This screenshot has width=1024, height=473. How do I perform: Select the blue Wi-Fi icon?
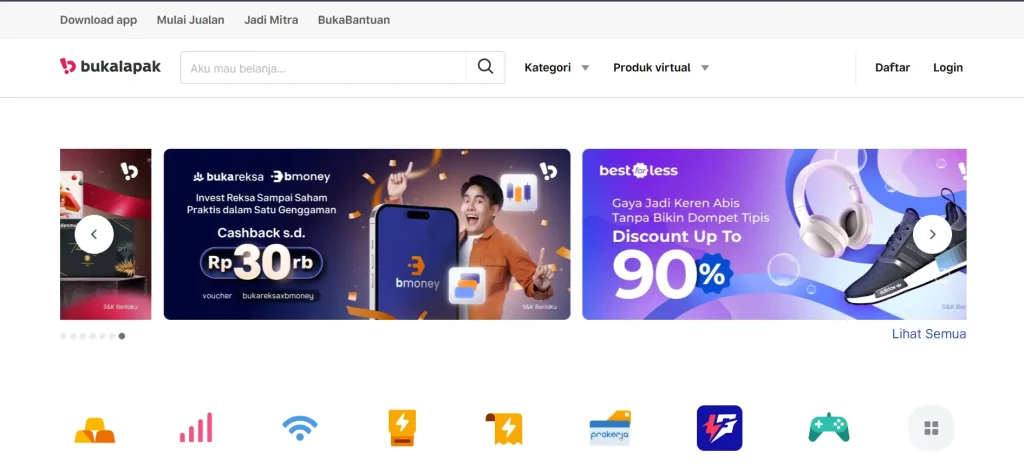[x=300, y=429]
